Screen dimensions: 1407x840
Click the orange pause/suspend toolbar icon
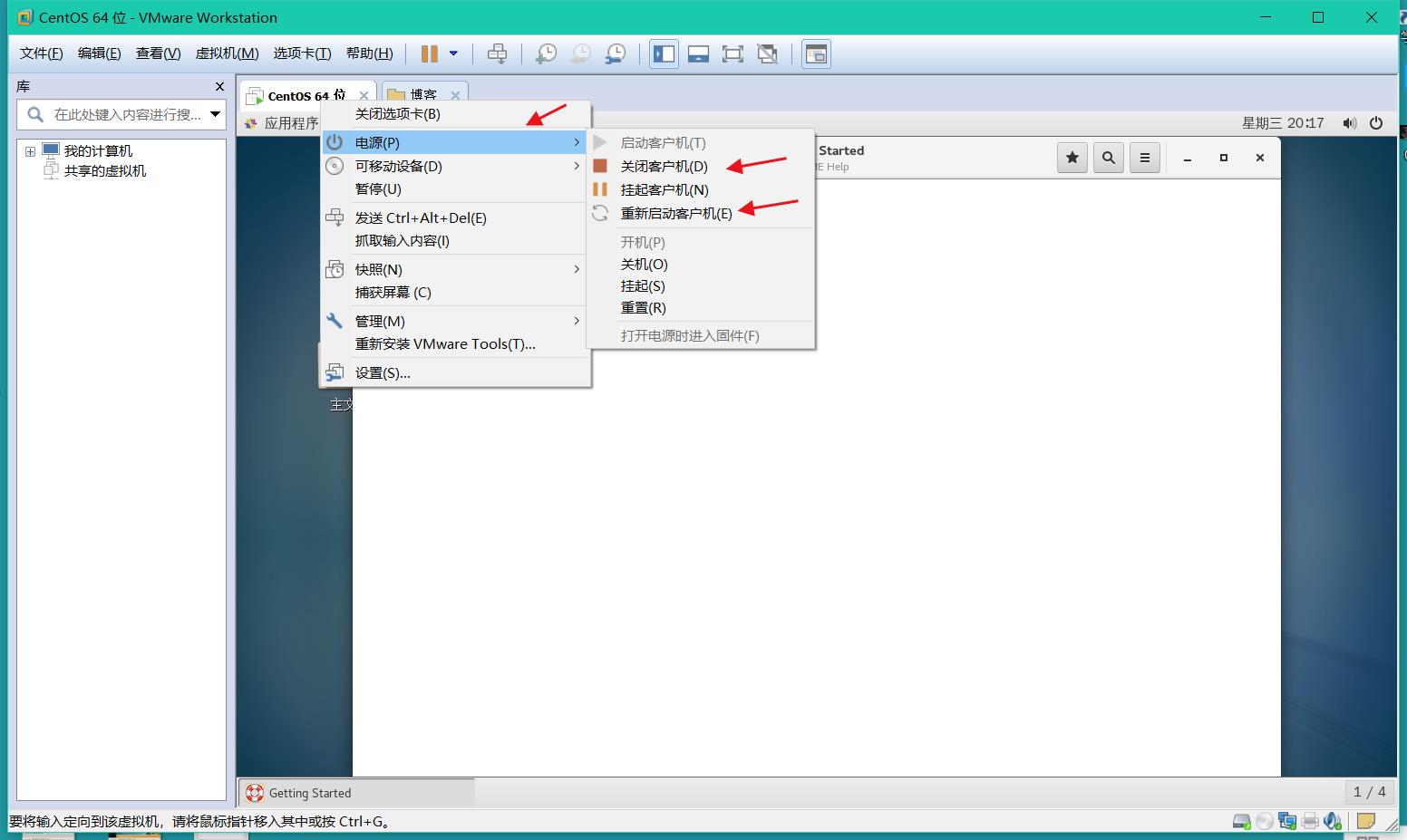[x=430, y=53]
